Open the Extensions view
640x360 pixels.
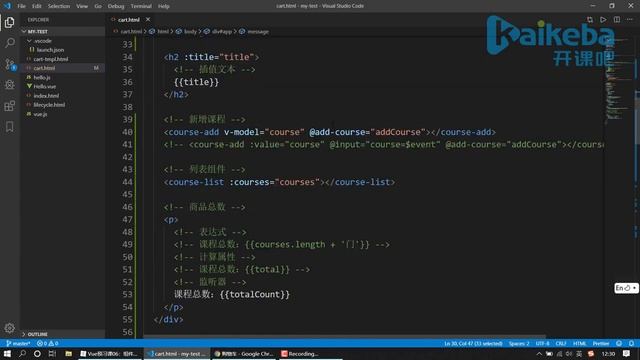pos(9,106)
